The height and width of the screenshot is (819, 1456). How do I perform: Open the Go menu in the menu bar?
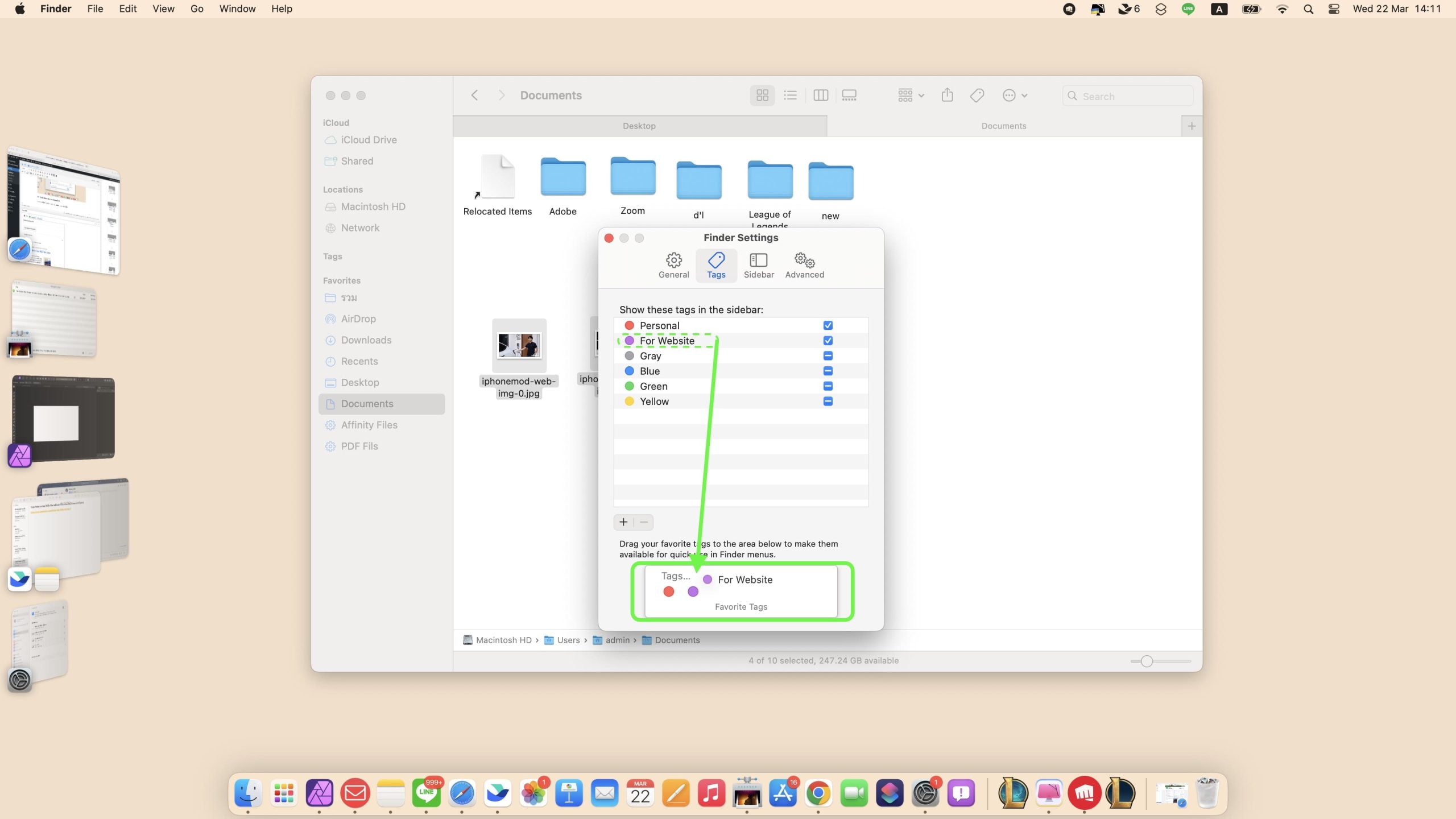197,9
